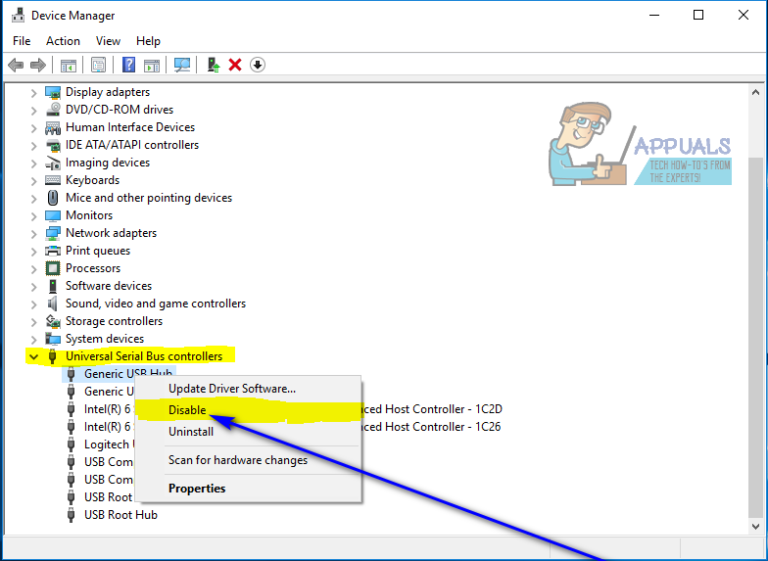Collapse the Universal Serial Bus controllers node
The width and height of the screenshot is (768, 561).
pos(34,357)
